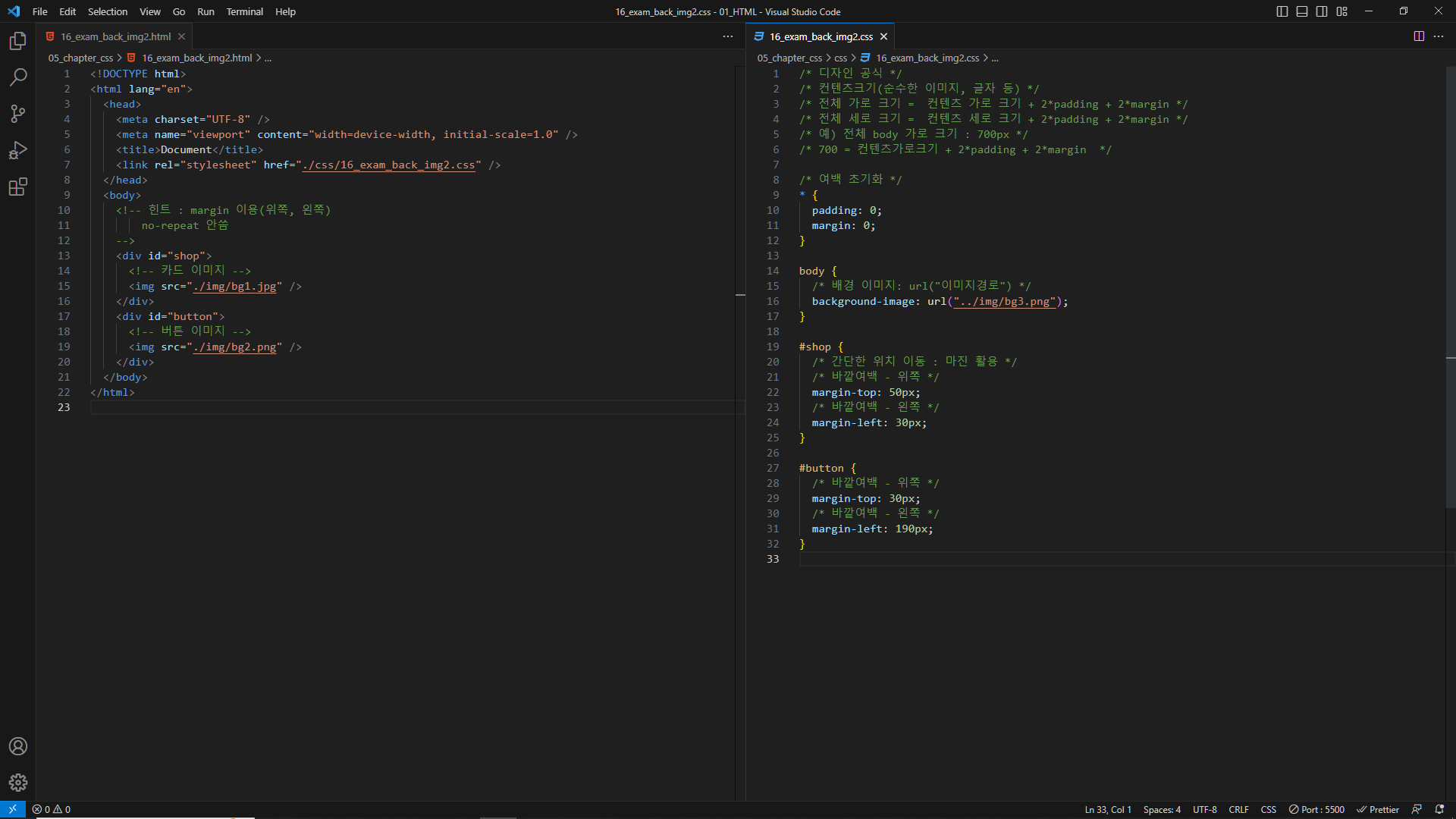Open the Terminal menu
Viewport: 1456px width, 819px height.
point(244,11)
